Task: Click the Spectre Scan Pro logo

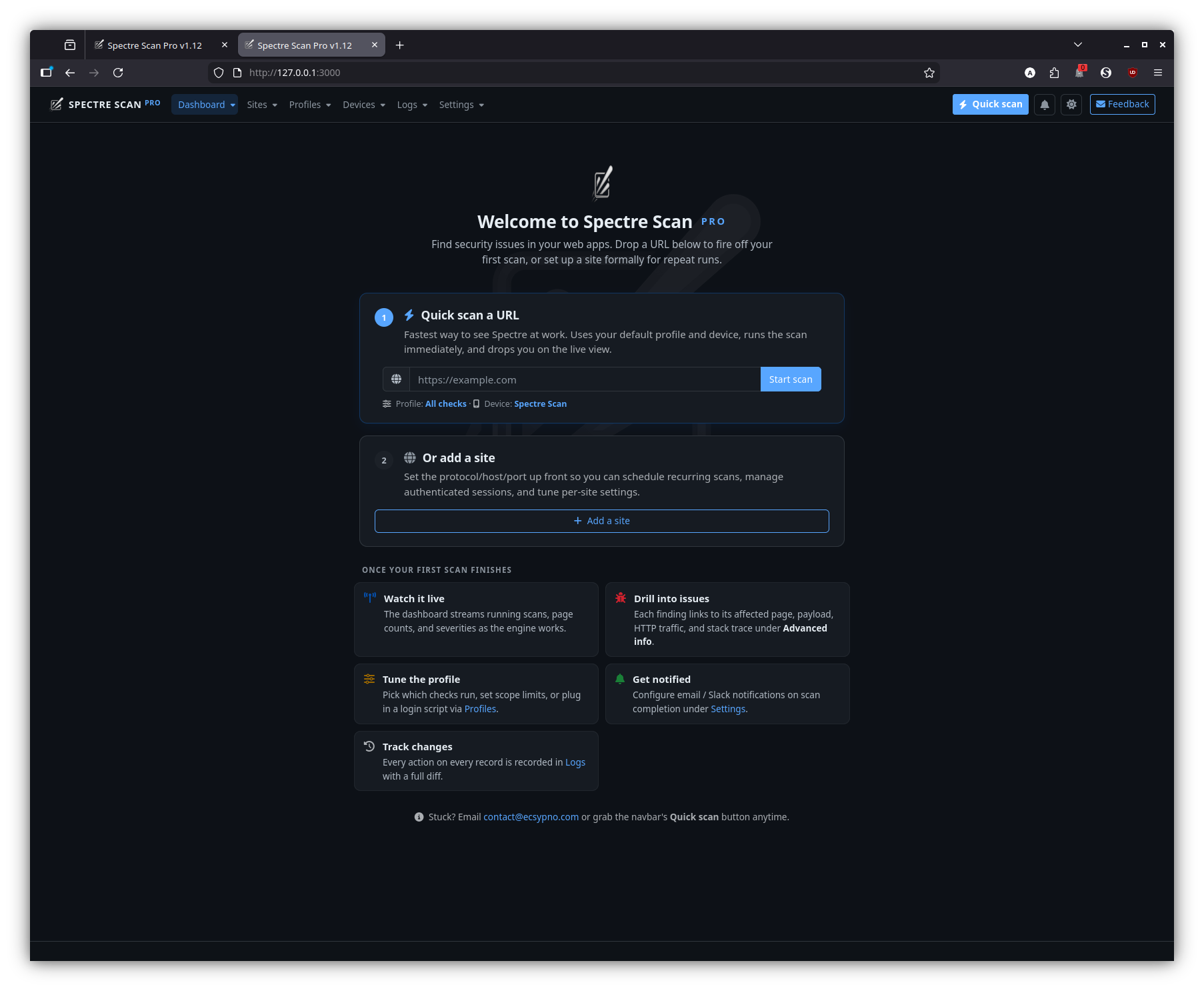Action: tap(105, 104)
